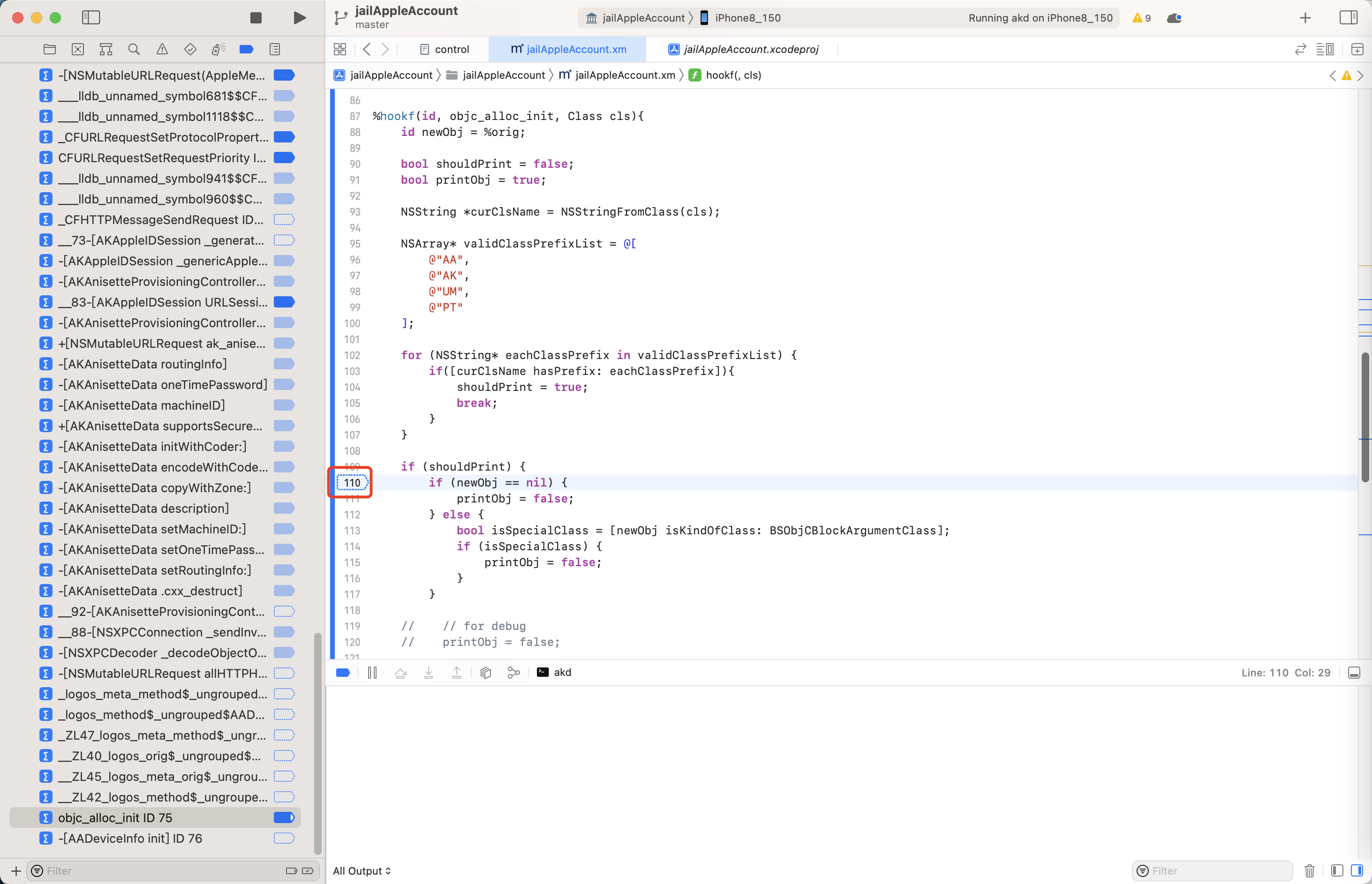Add a new breakpoint with plus button
Image resolution: width=1372 pixels, height=884 pixels.
(16, 871)
